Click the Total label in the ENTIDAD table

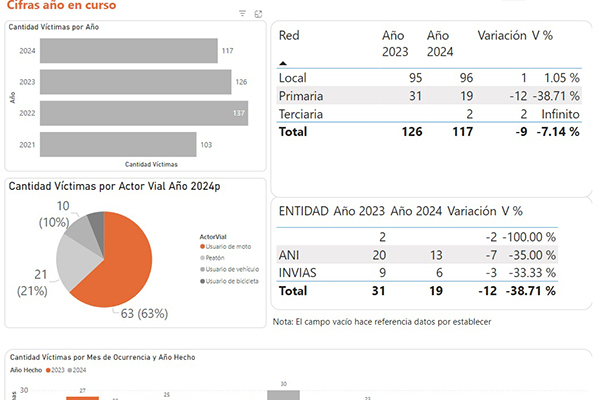pyautogui.click(x=293, y=291)
